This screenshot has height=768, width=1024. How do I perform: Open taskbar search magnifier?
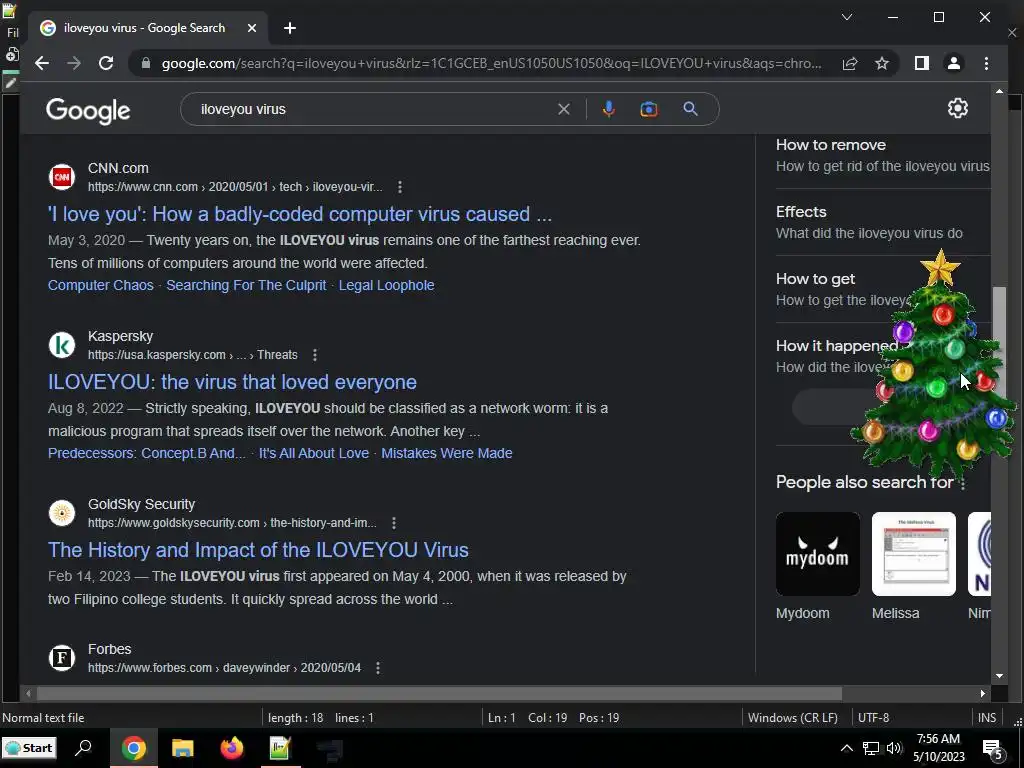tap(84, 748)
